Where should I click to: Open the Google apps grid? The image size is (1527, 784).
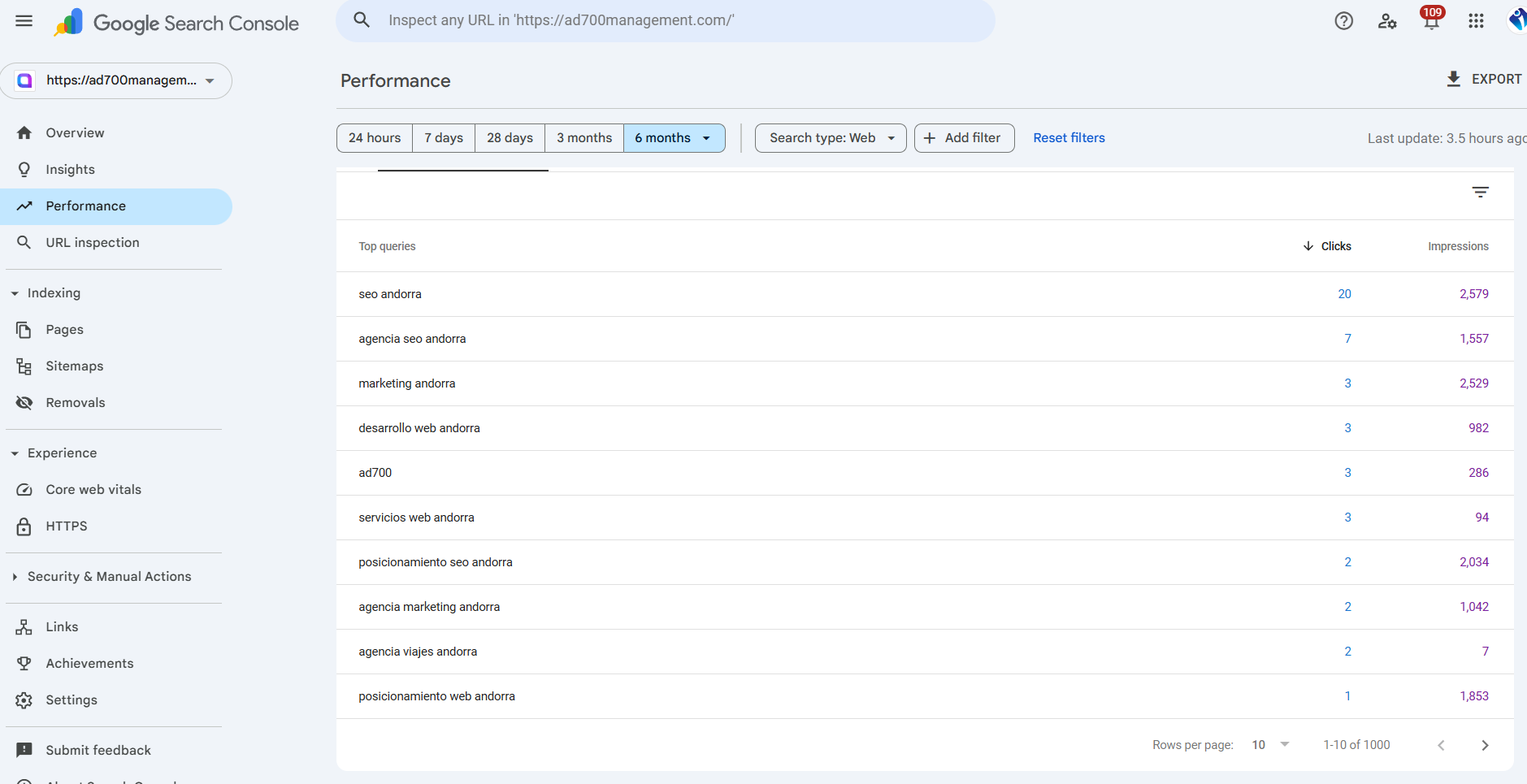click(1476, 21)
